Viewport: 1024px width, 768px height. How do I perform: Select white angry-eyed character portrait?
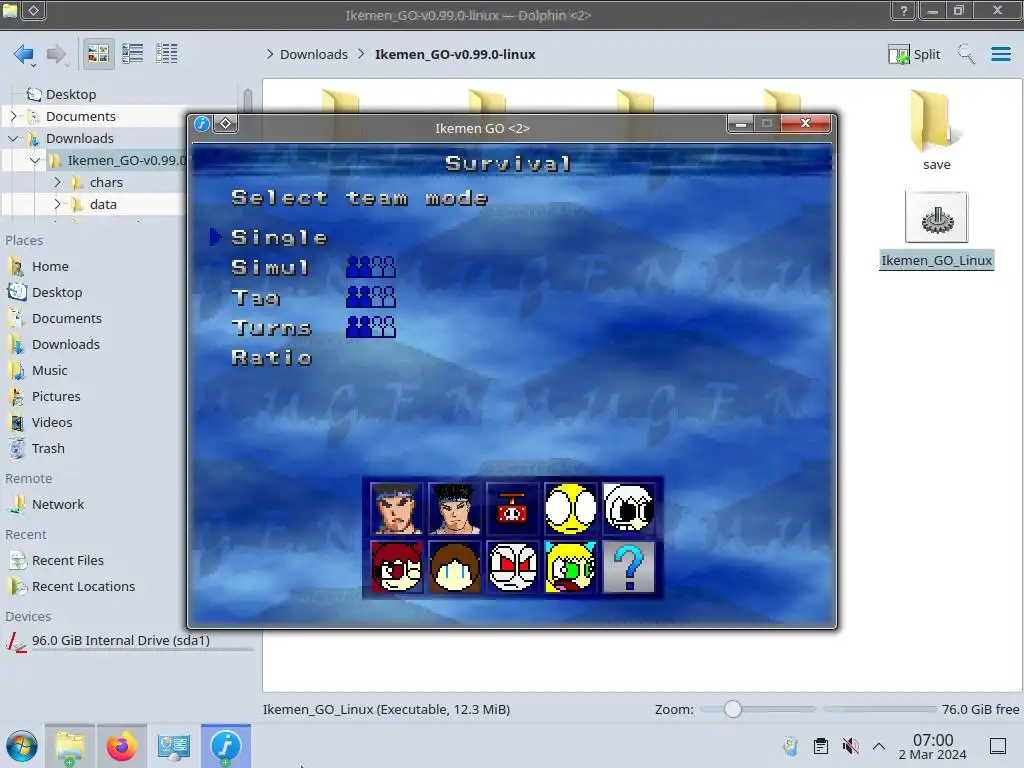(513, 567)
